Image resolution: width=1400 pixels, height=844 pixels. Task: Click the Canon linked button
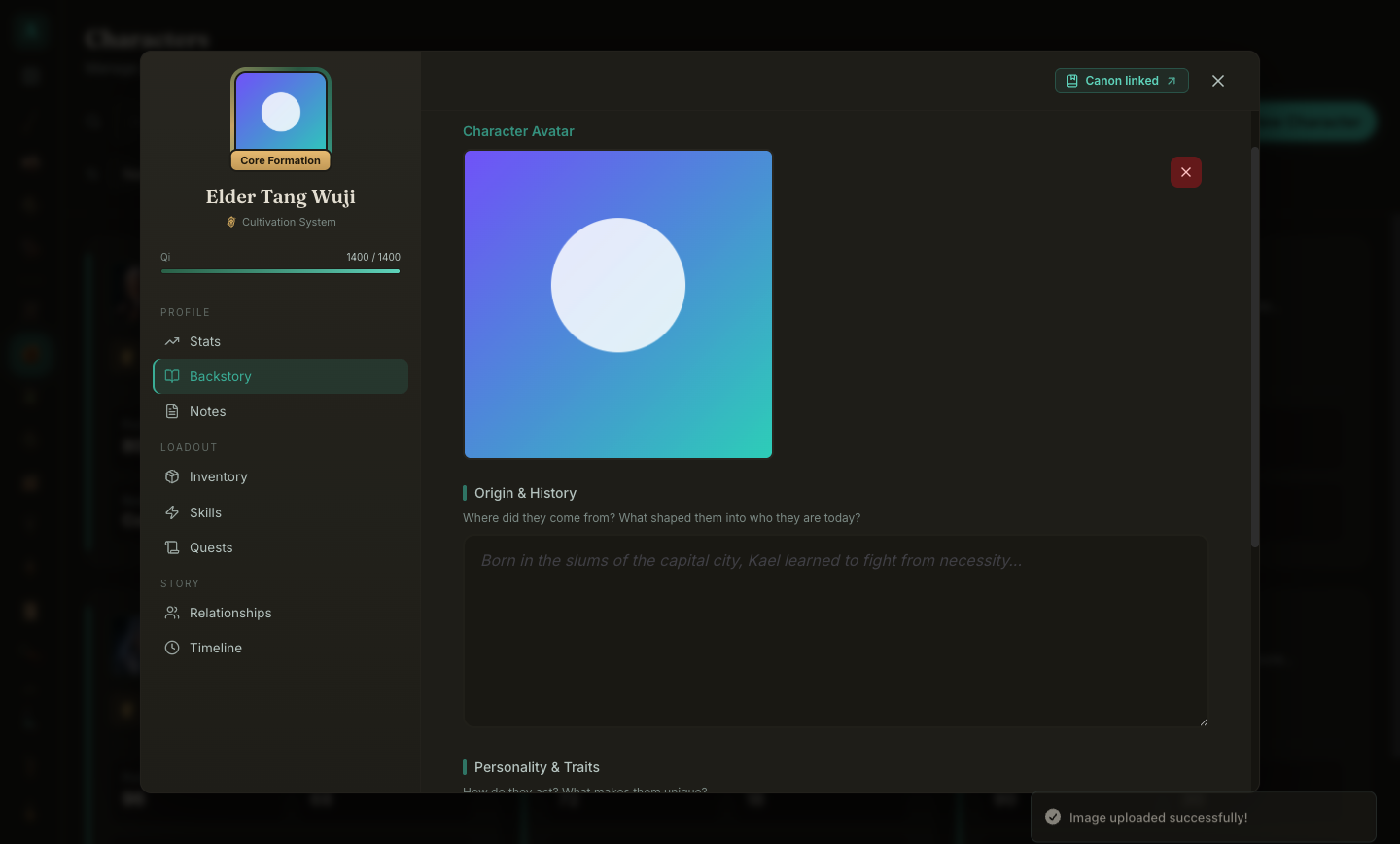point(1122,81)
